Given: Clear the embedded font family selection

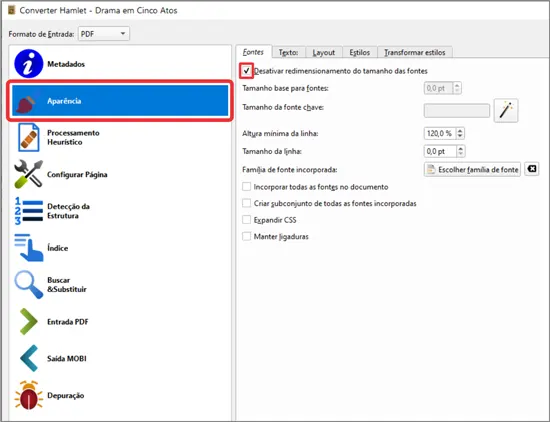Looking at the screenshot, I should [532, 169].
